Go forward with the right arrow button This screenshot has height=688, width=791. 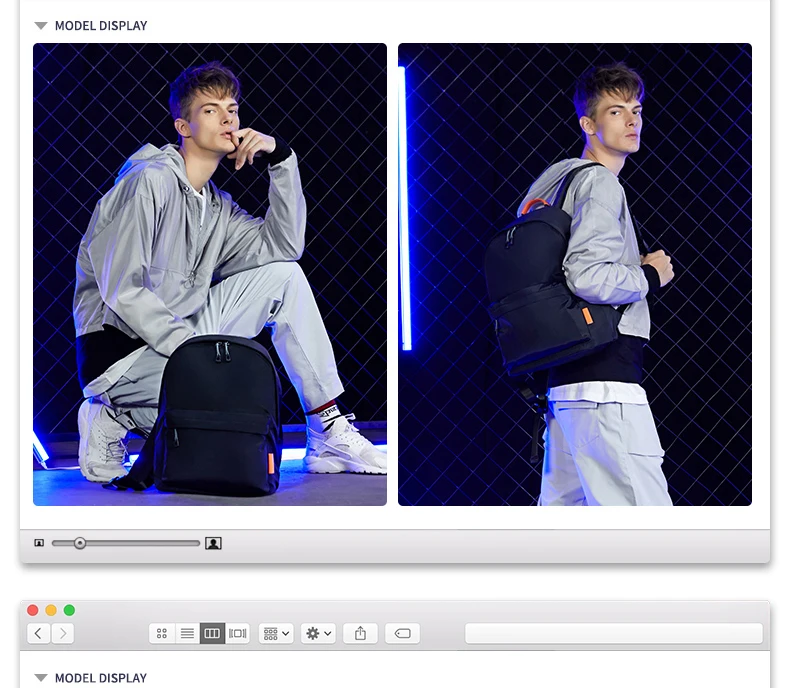pyautogui.click(x=63, y=633)
